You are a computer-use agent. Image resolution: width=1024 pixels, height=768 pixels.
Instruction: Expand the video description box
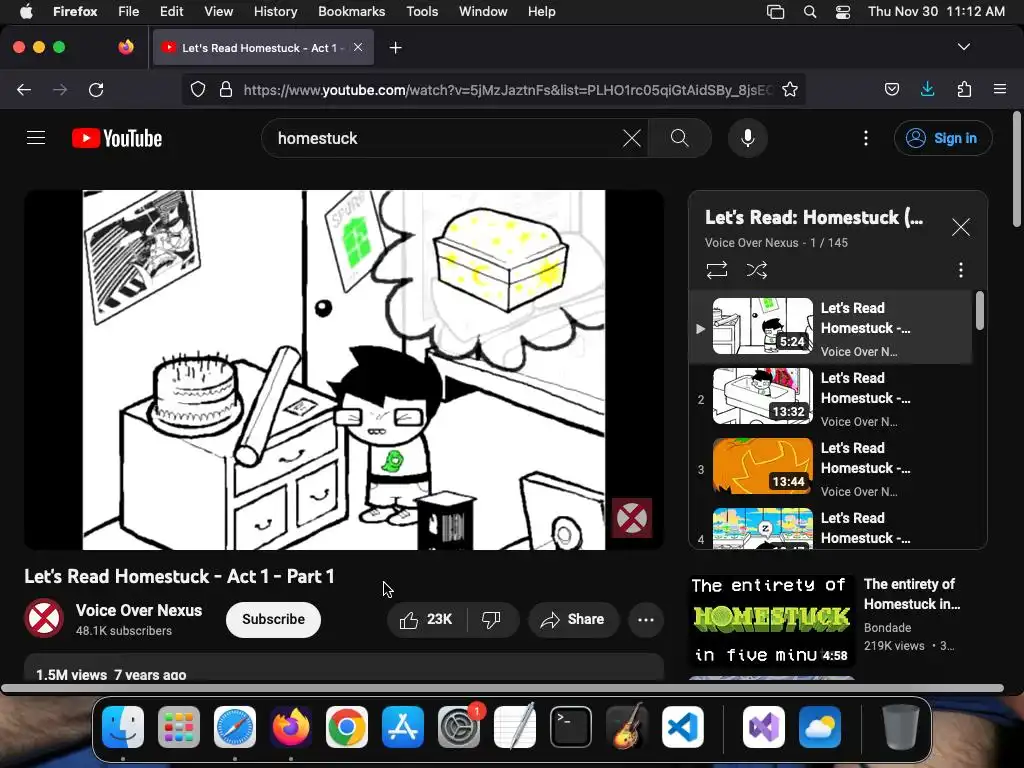tap(344, 667)
